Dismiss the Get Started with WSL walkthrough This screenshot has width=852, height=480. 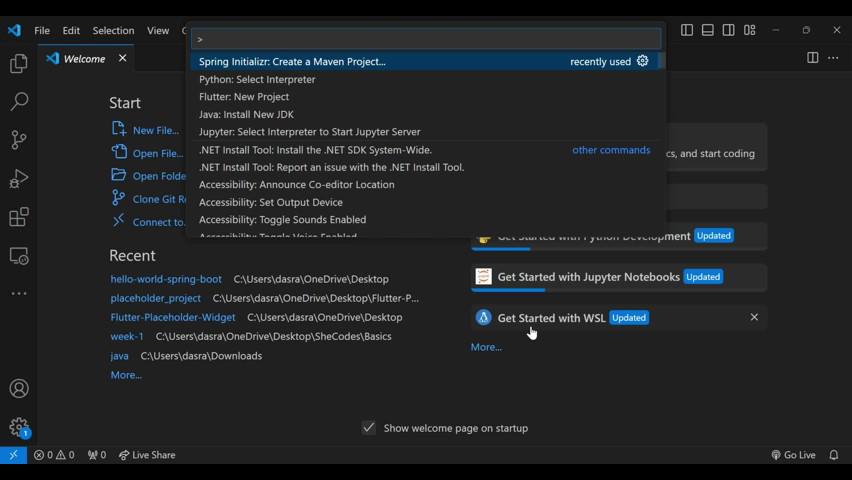click(x=754, y=317)
